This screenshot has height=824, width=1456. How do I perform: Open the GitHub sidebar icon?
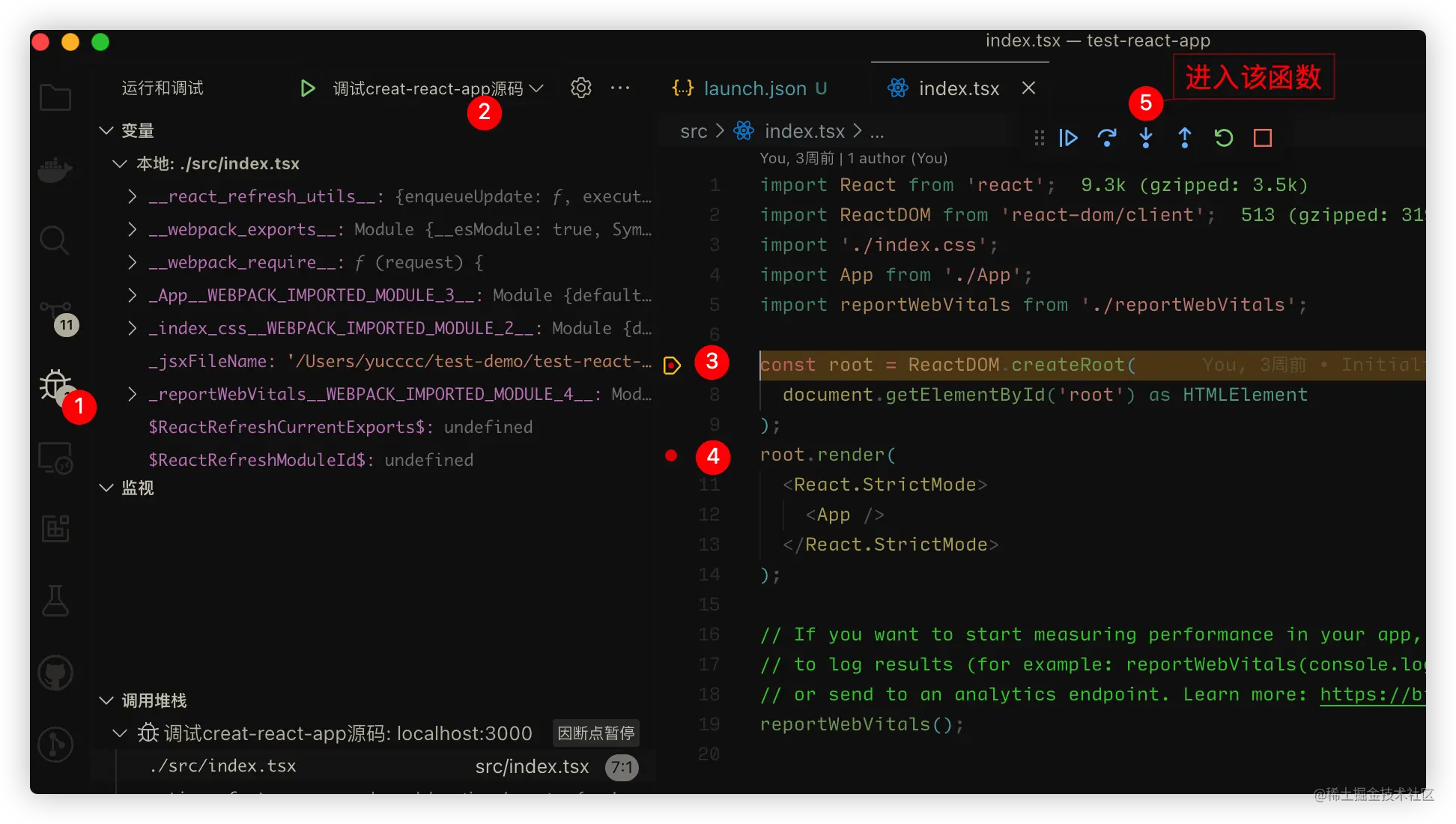click(x=55, y=672)
